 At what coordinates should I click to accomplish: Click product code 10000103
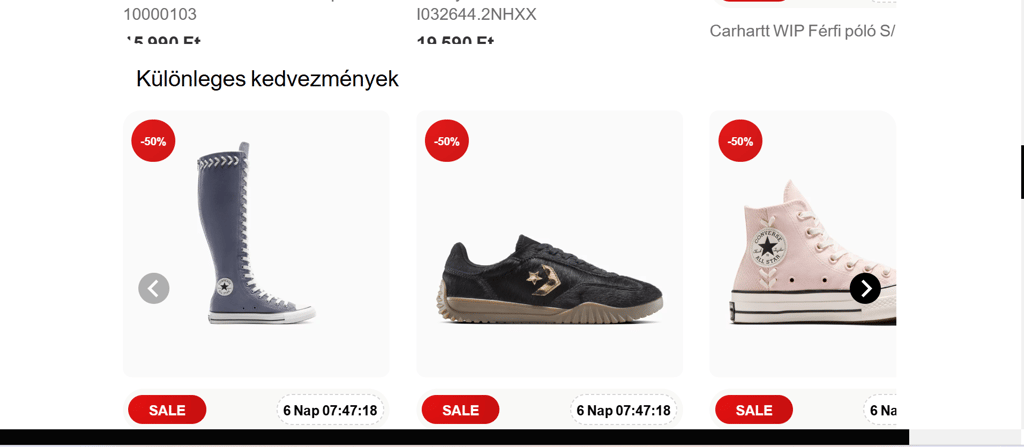click(160, 14)
